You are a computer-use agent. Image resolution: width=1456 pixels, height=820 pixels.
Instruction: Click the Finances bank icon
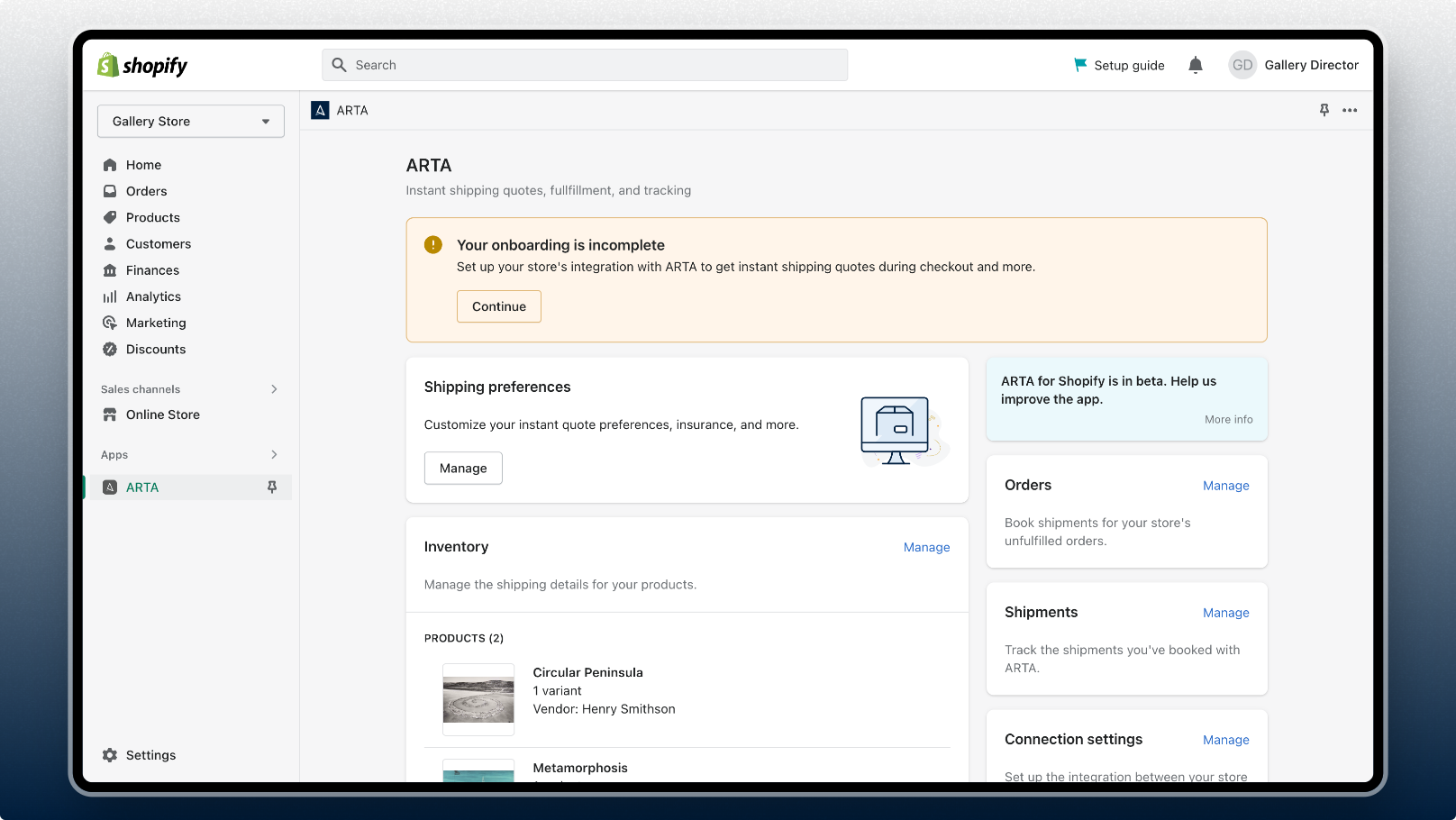tap(110, 270)
